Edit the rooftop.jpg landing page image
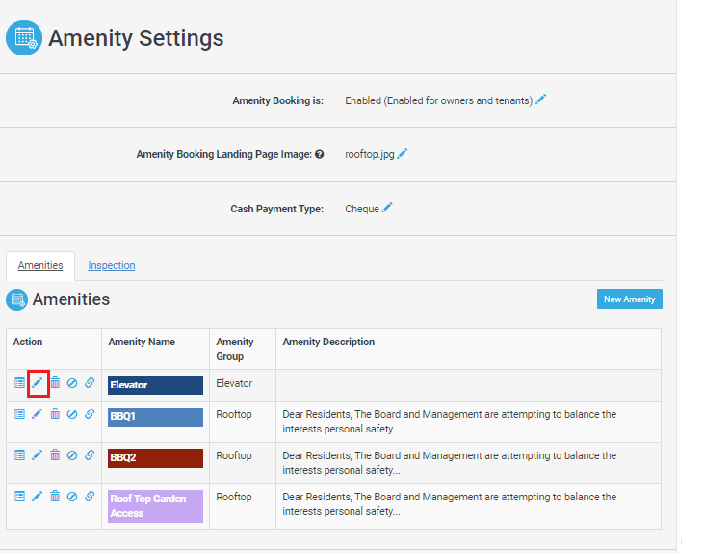 (x=403, y=154)
